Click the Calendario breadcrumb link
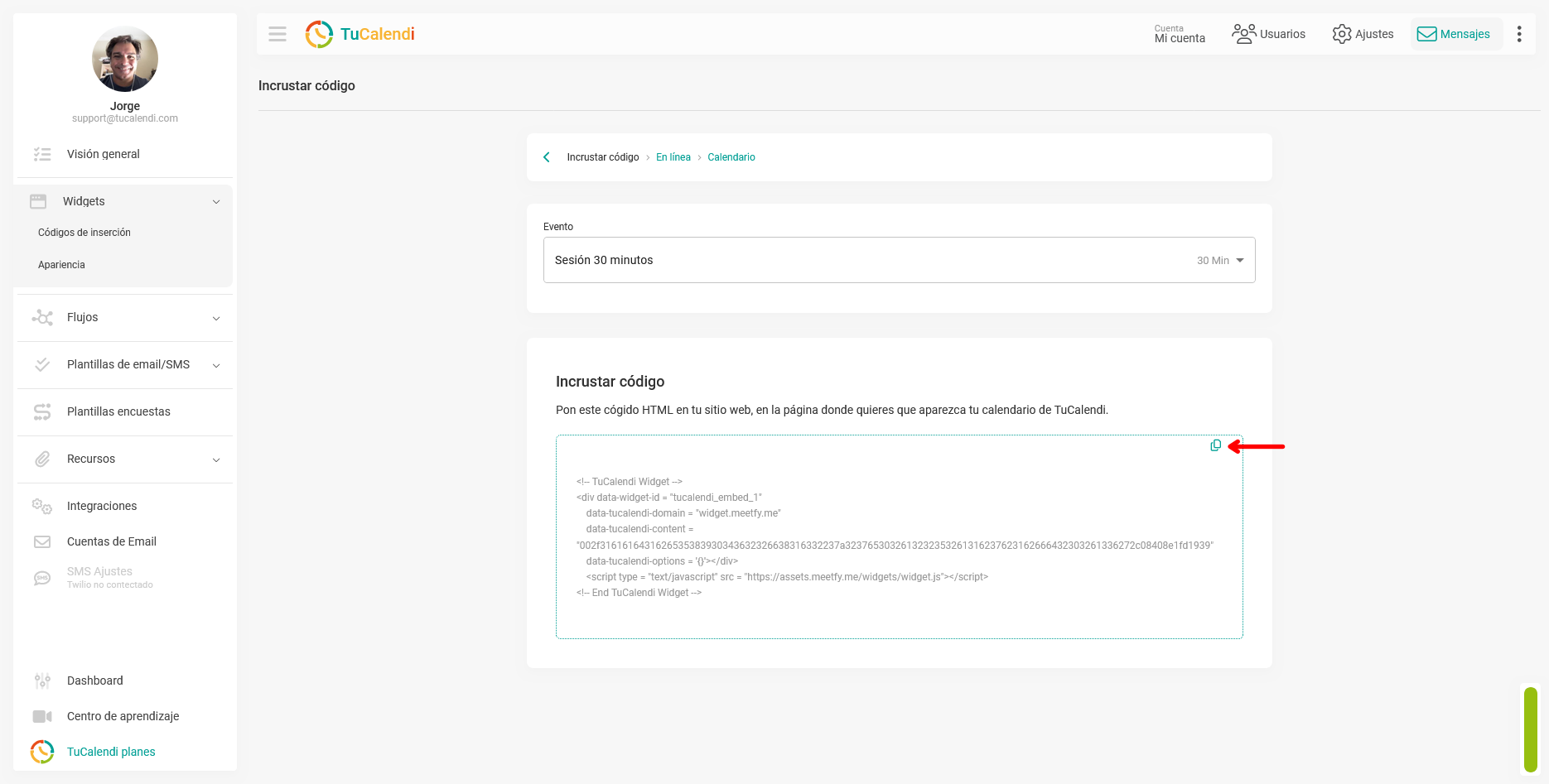This screenshot has height=784, width=1549. pyautogui.click(x=731, y=157)
